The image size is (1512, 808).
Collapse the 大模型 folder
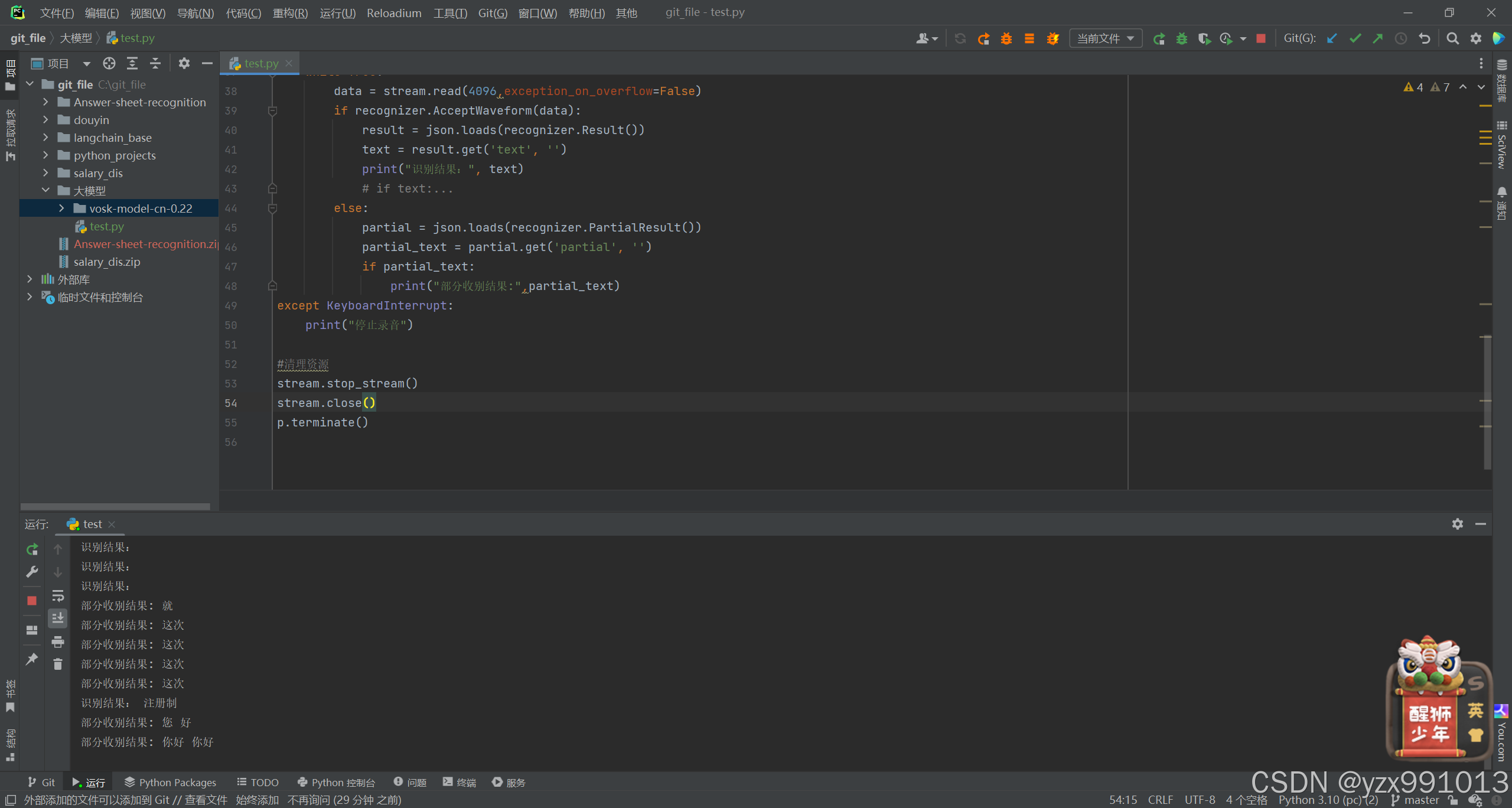pos(45,190)
